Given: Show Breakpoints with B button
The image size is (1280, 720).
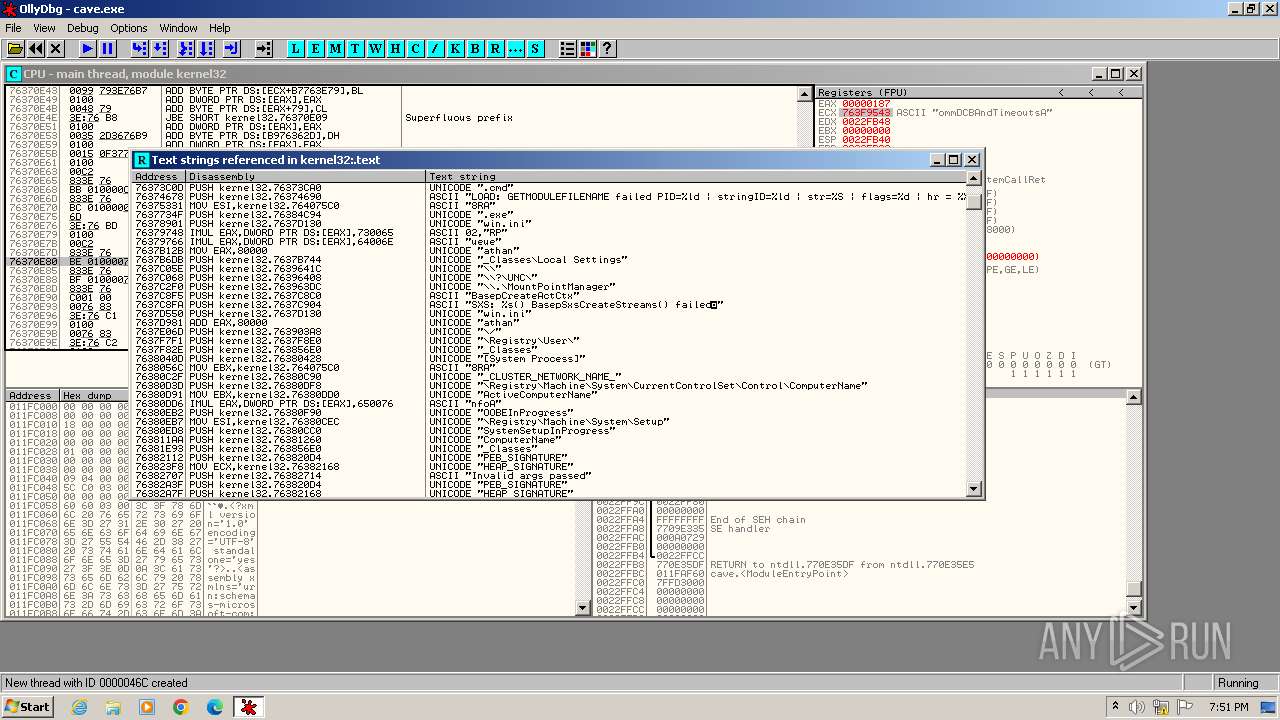Looking at the screenshot, I should pos(476,48).
